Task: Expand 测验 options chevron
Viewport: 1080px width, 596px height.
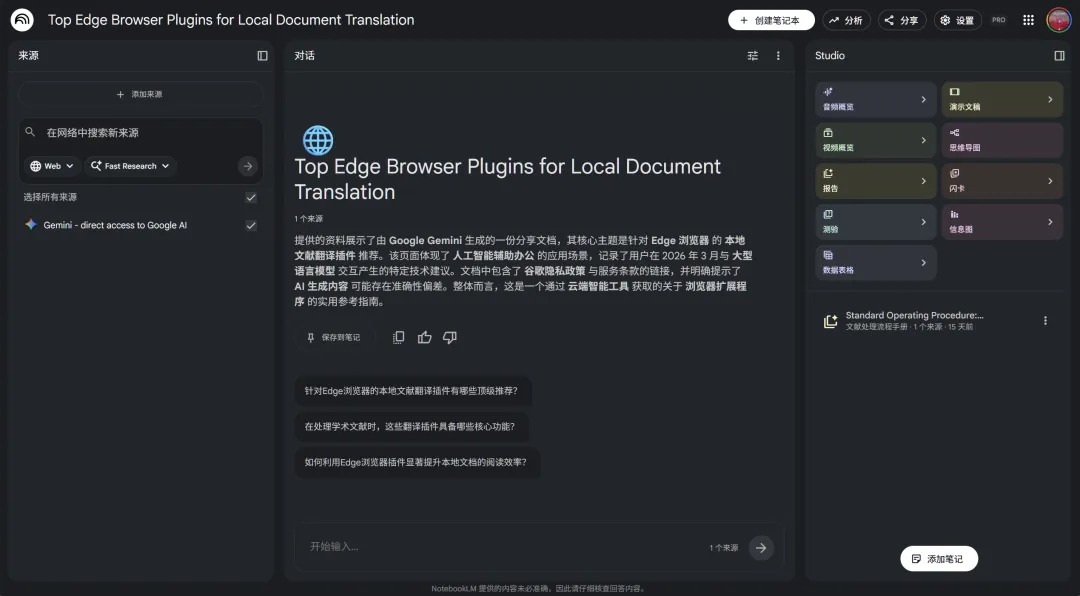Action: (x=924, y=221)
